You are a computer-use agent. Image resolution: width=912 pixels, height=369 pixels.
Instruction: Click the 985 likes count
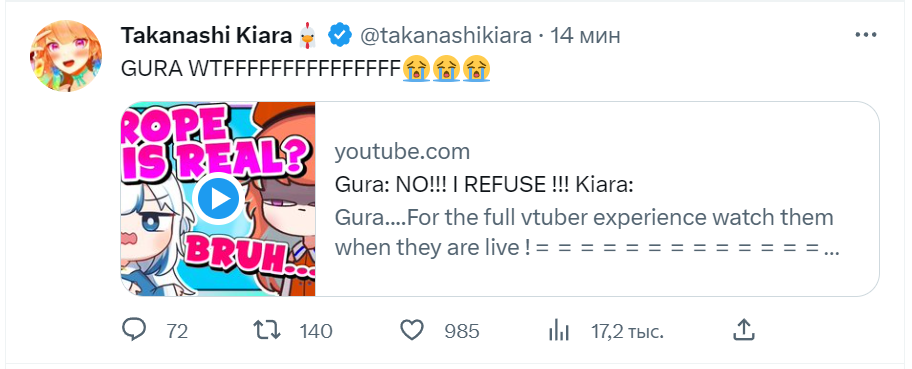462,332
